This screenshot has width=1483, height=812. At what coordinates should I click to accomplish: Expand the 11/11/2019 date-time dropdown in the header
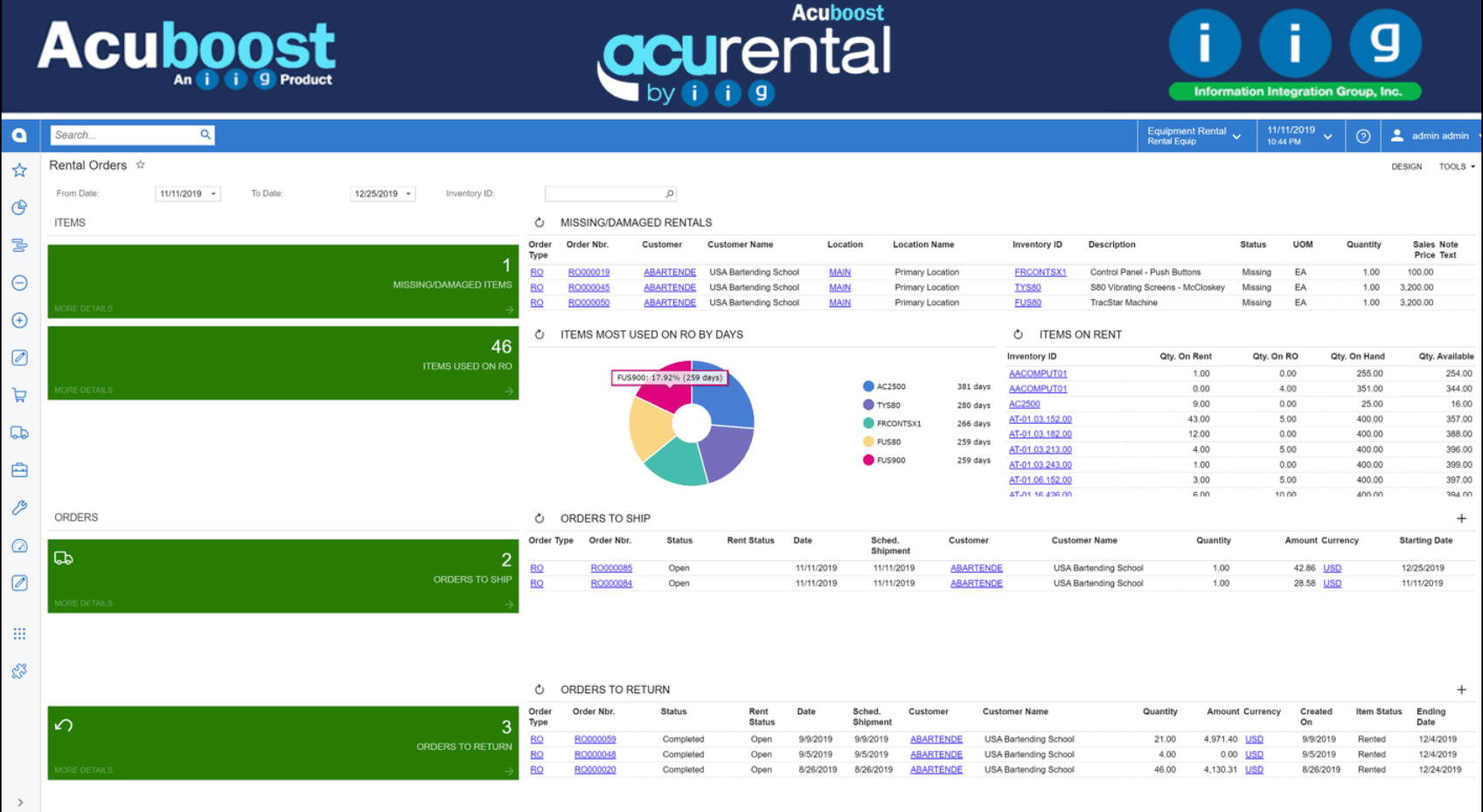click(1327, 135)
